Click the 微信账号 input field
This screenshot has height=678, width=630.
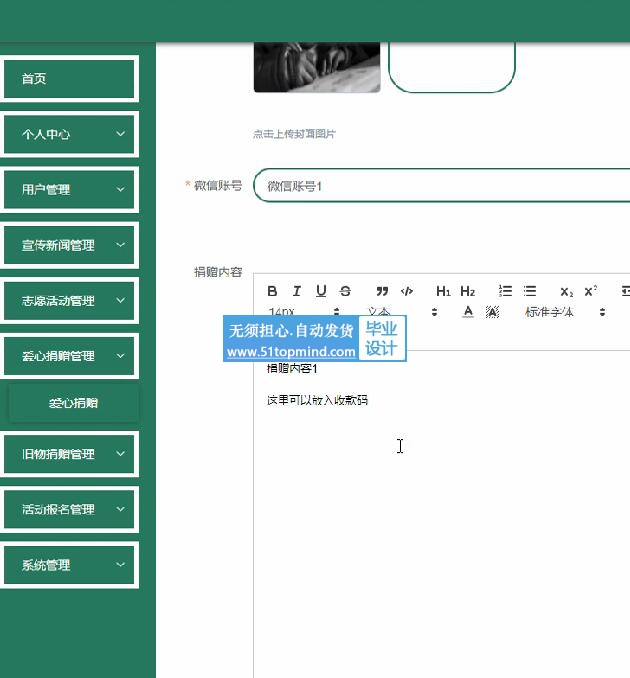442,185
